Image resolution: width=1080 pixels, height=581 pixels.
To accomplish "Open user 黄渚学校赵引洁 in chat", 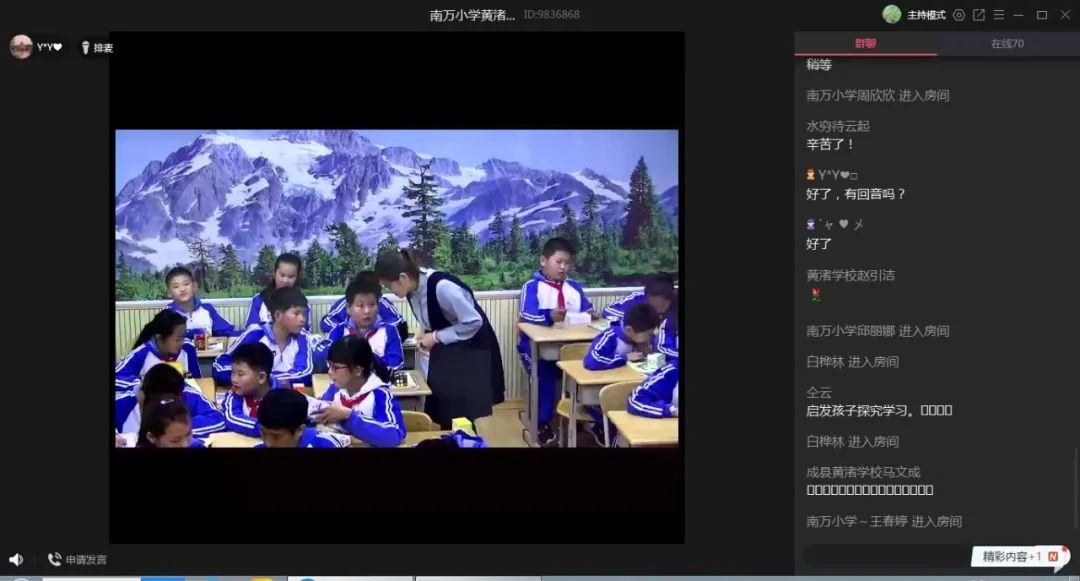I will pyautogui.click(x=851, y=275).
